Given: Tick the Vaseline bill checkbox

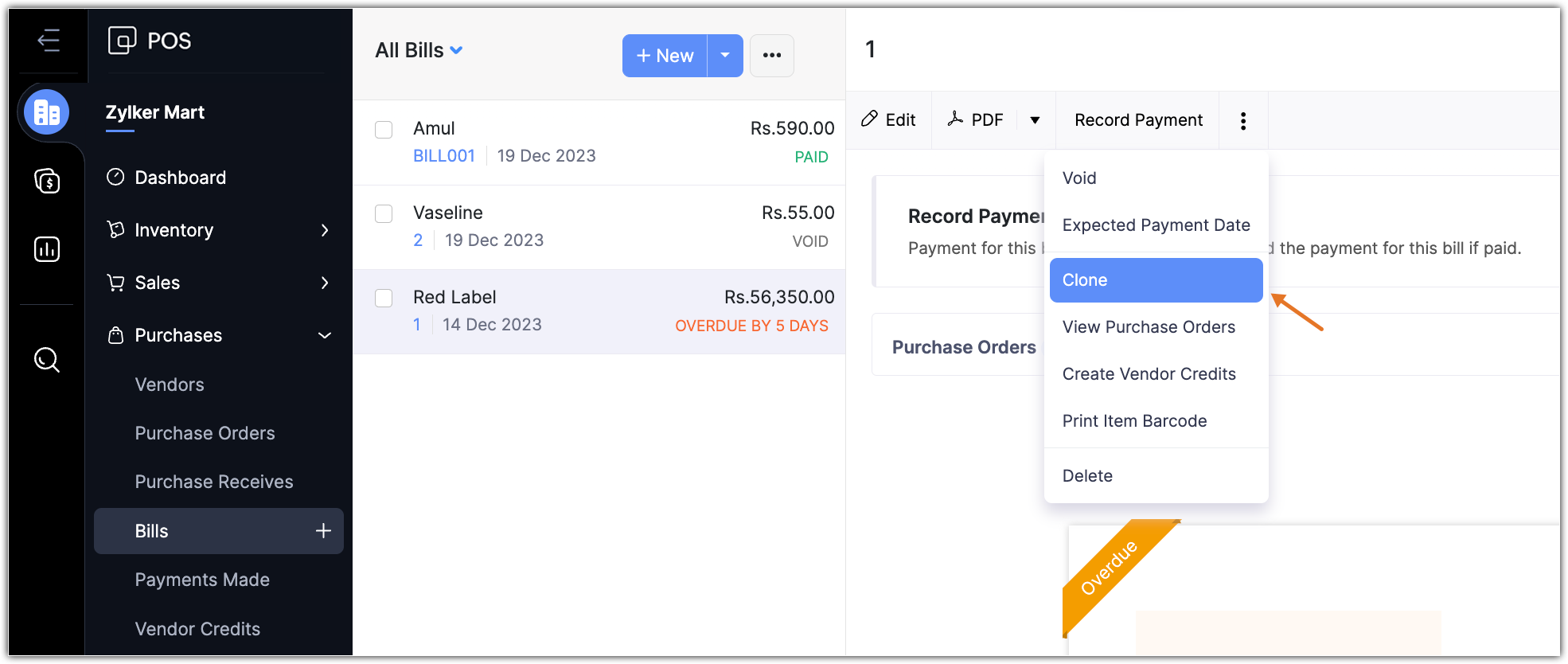Looking at the screenshot, I should click(384, 214).
